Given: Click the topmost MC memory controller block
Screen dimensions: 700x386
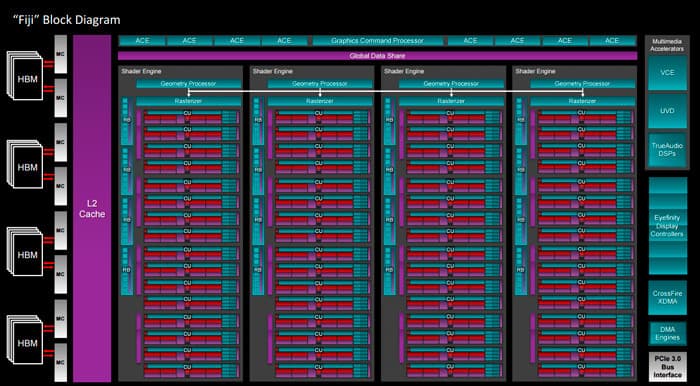Looking at the screenshot, I should [x=61, y=54].
